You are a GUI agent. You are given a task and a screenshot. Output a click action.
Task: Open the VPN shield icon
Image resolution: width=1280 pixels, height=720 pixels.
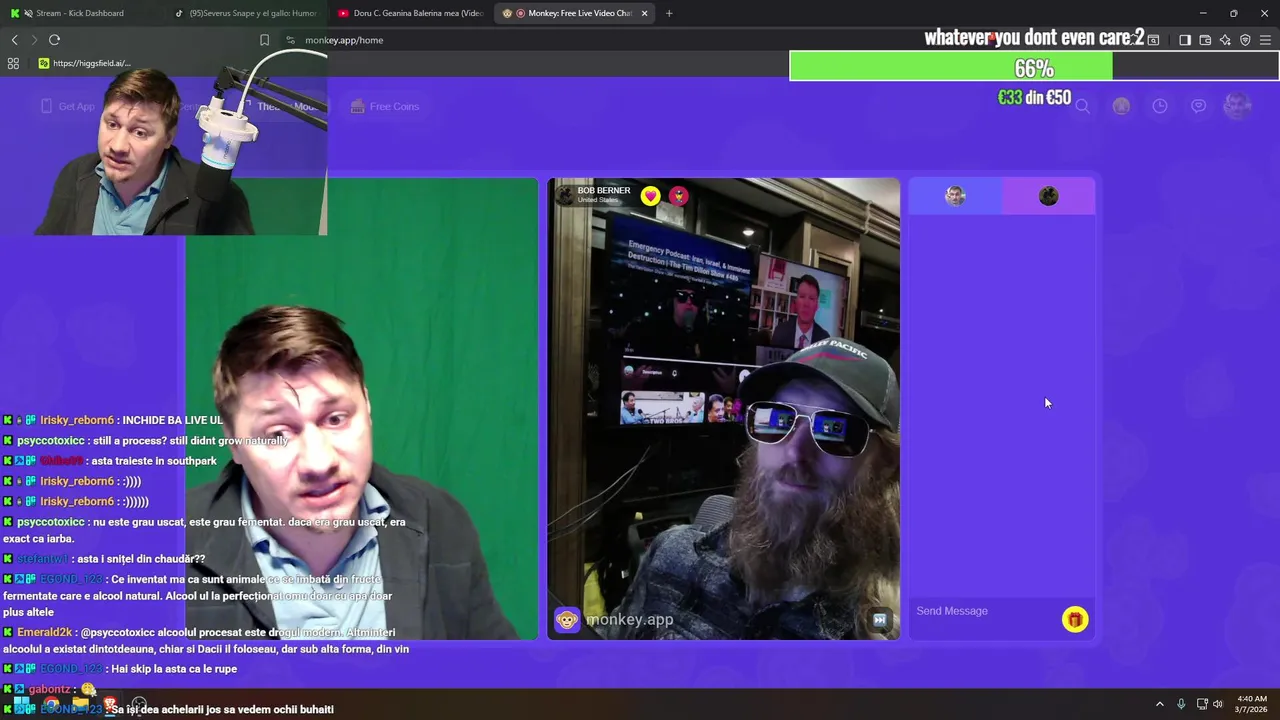tap(1245, 40)
